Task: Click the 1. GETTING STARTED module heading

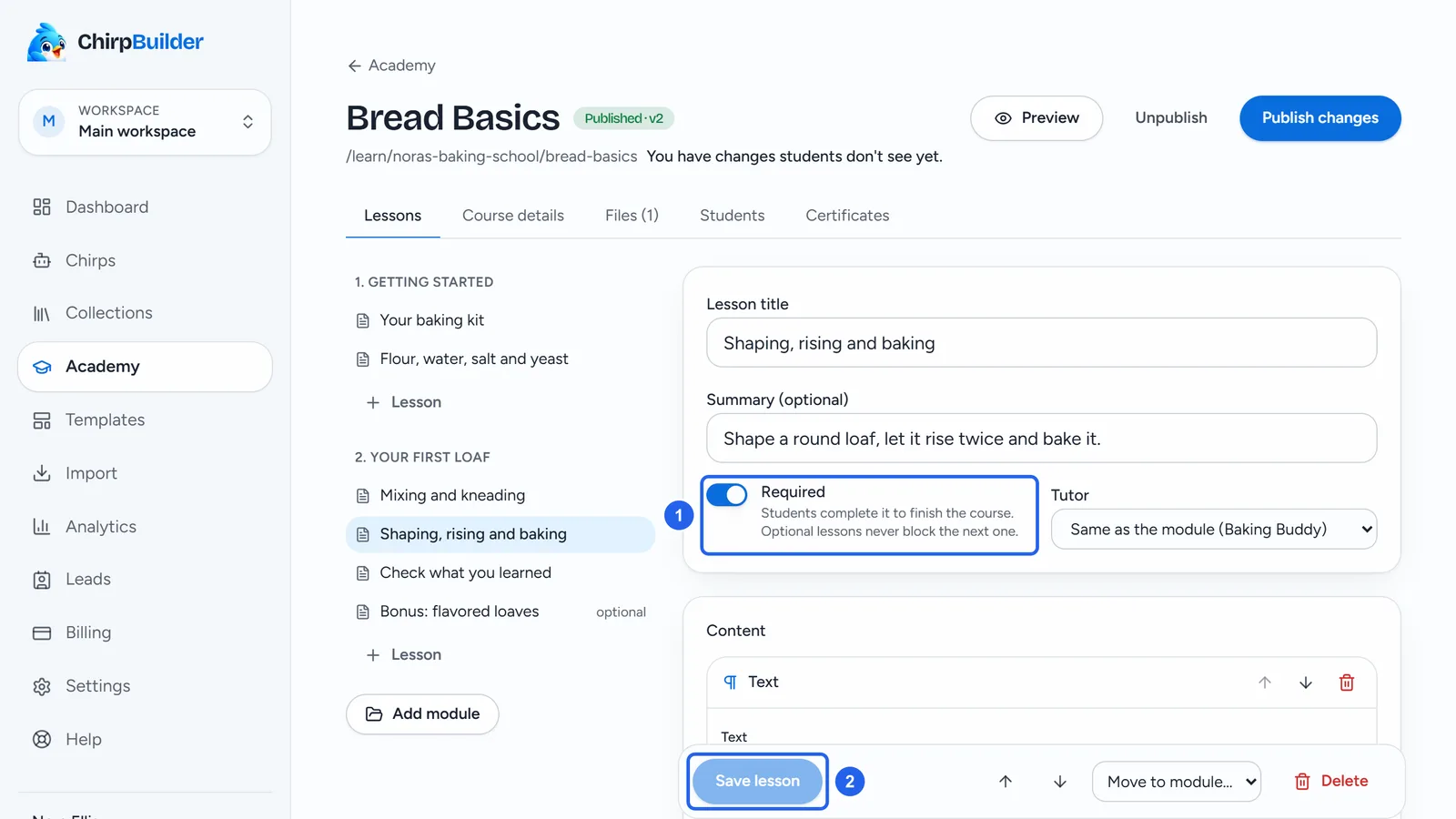Action: (x=424, y=282)
